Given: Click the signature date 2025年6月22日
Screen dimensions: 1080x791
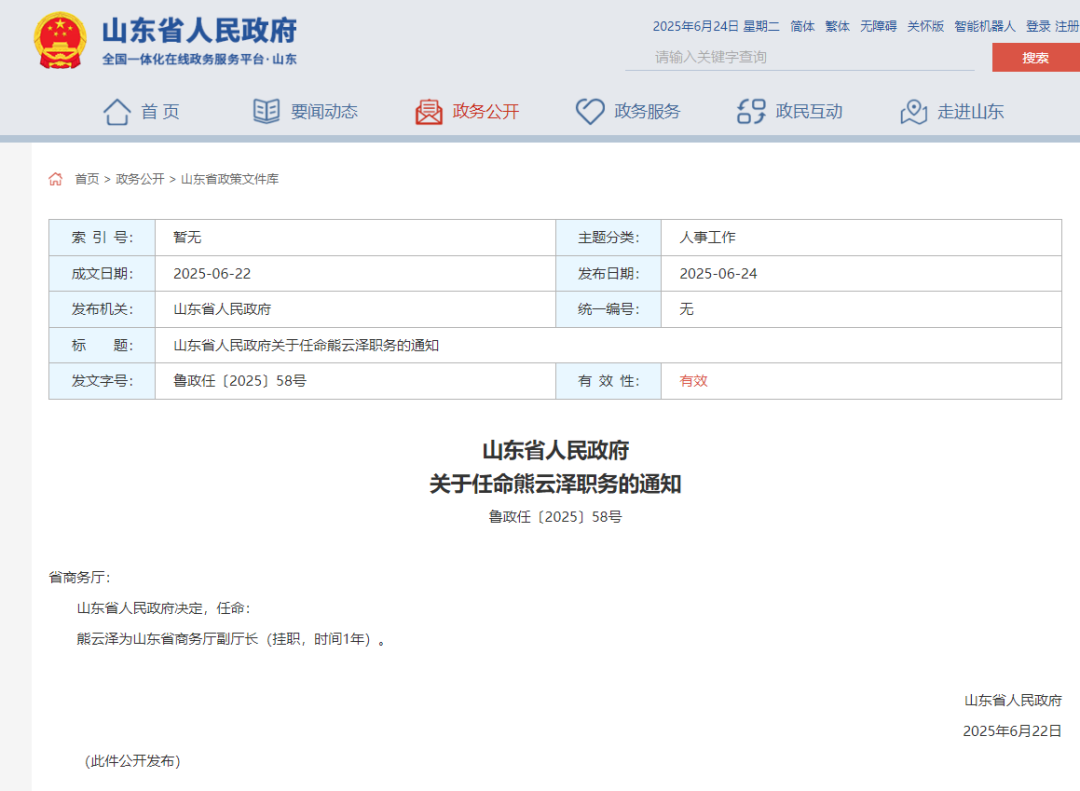Looking at the screenshot, I should (x=1012, y=731).
